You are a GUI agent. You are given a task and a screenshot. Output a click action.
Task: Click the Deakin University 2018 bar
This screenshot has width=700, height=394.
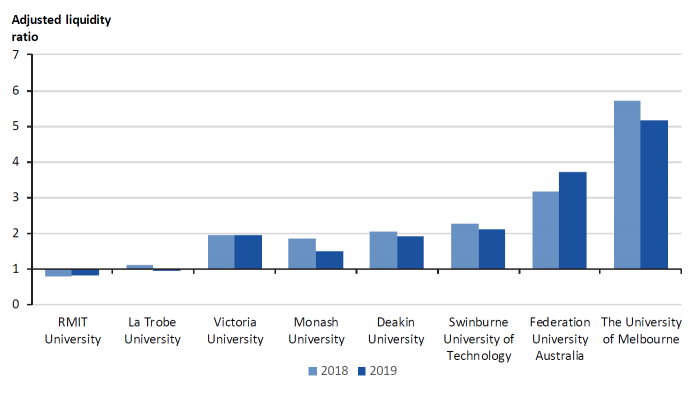coord(383,250)
